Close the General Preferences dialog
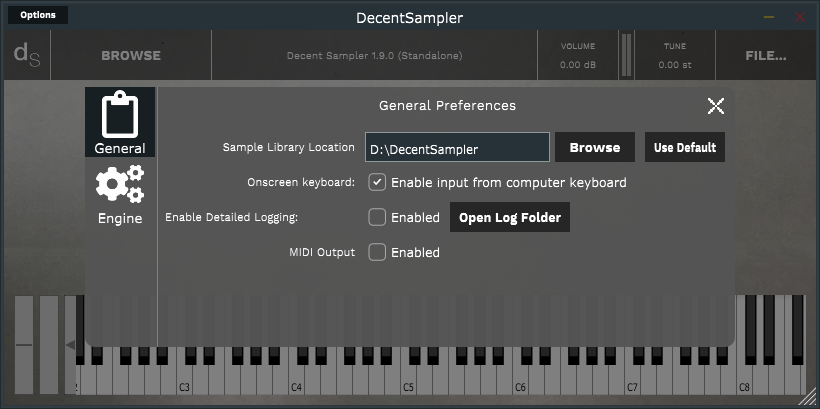Image resolution: width=820 pixels, height=409 pixels. point(716,106)
